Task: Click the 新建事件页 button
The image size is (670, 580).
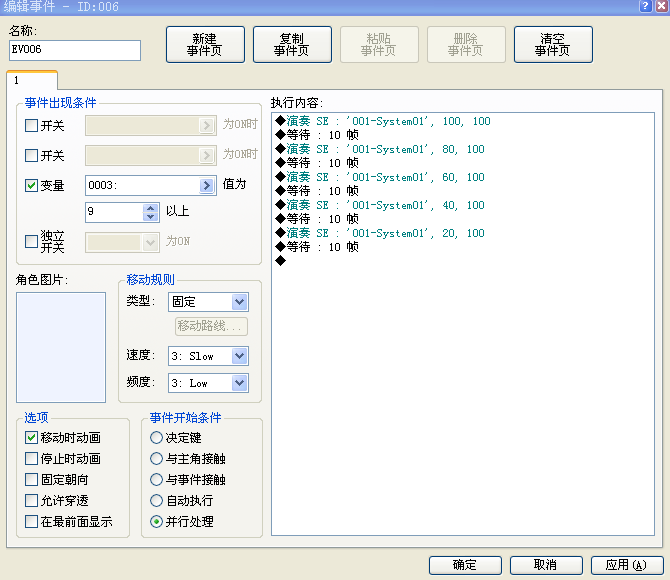Action: pos(205,44)
